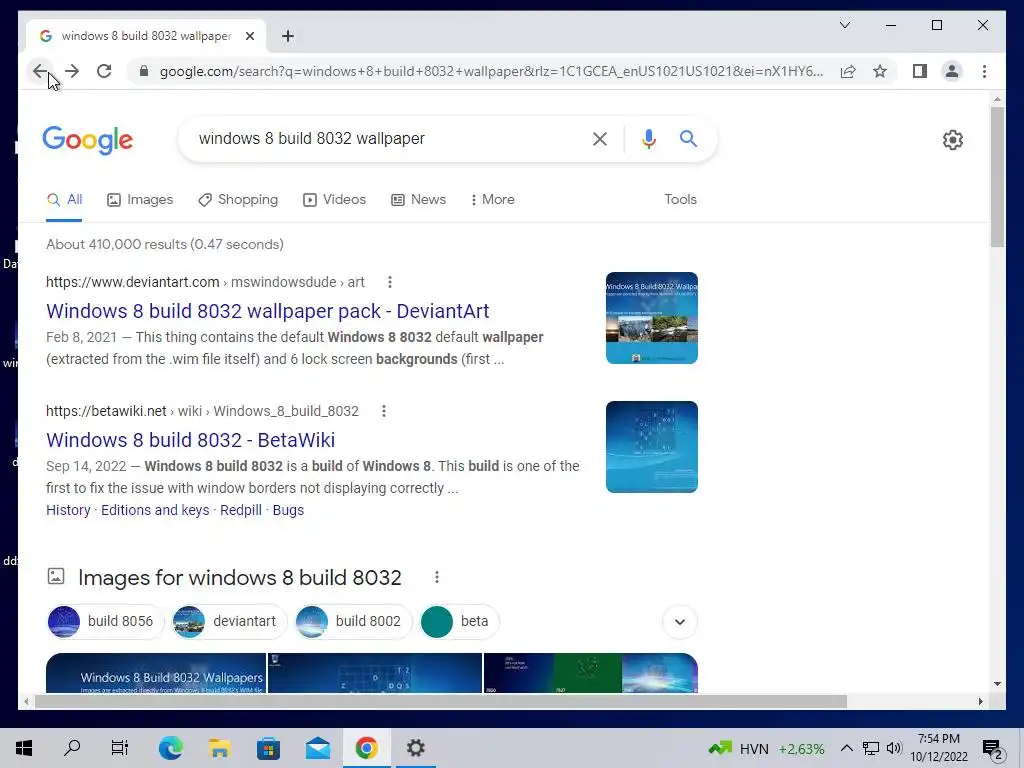Filter images by build 8002 chip
The height and width of the screenshot is (768, 1024).
(x=353, y=621)
